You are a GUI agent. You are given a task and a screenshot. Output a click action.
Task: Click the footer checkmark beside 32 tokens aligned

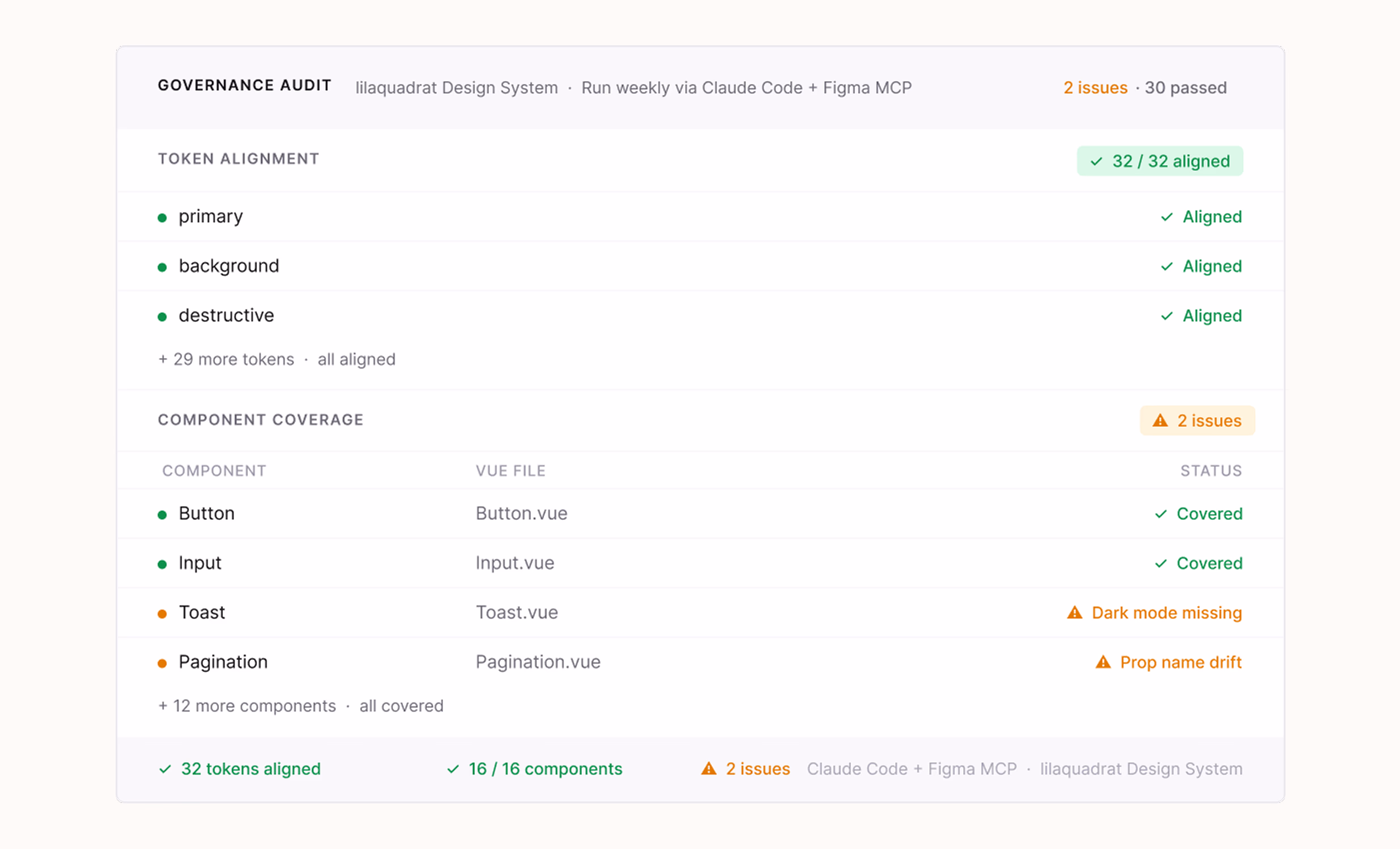coord(165,770)
